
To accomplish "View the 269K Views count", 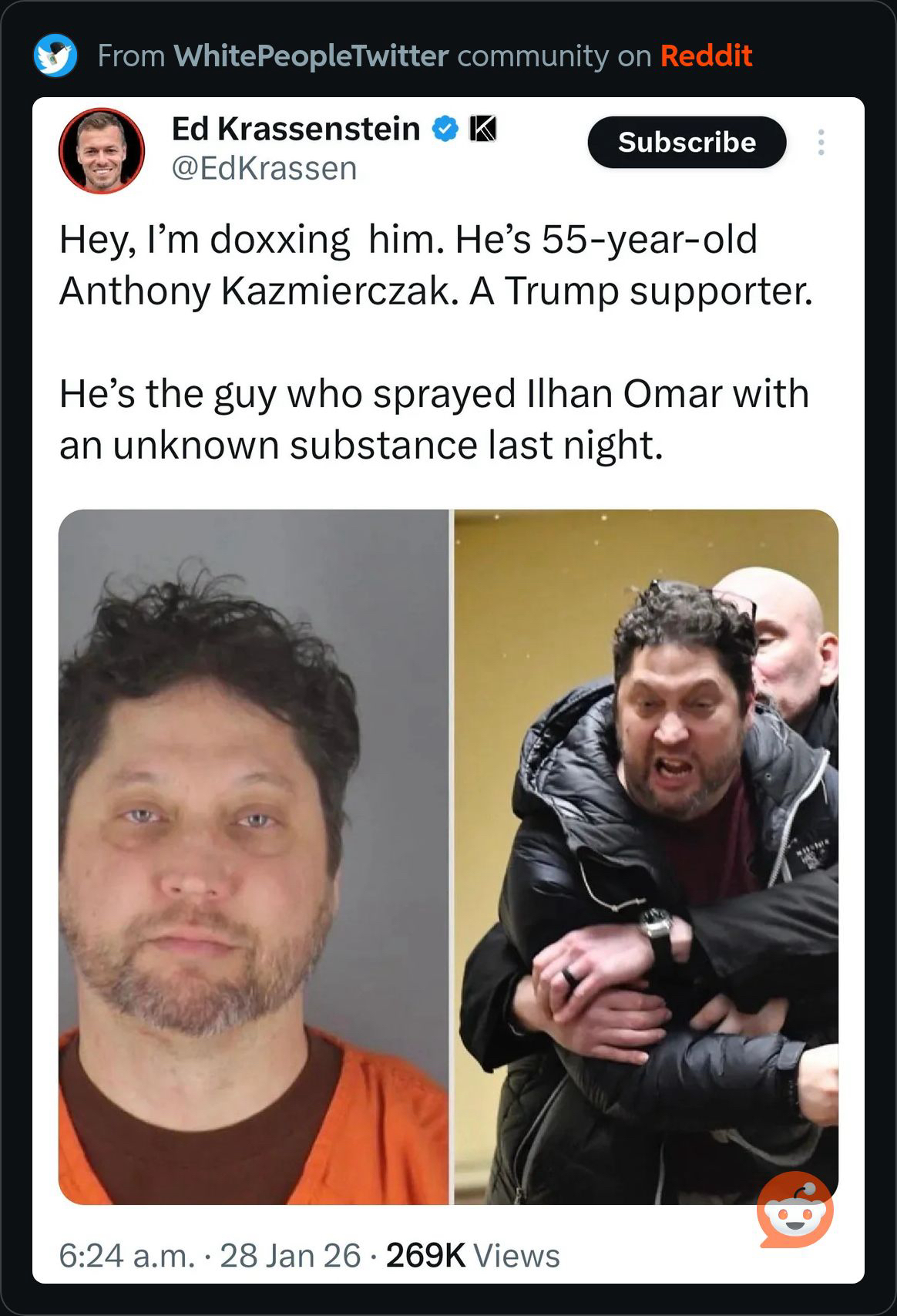I will coord(472,1256).
